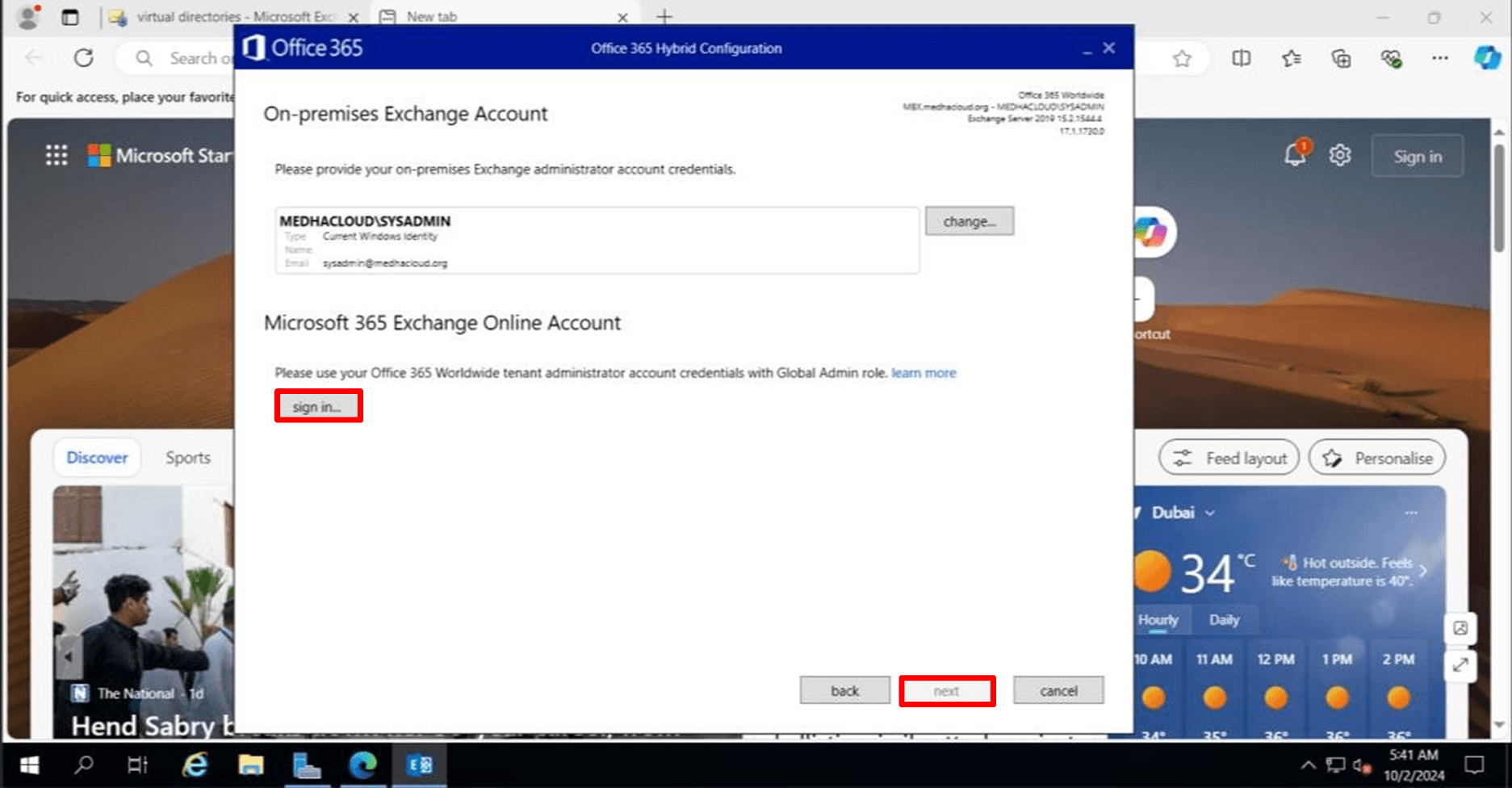Open Microsoft Start apps grid
Viewport: 1512px width, 788px height.
tap(57, 155)
